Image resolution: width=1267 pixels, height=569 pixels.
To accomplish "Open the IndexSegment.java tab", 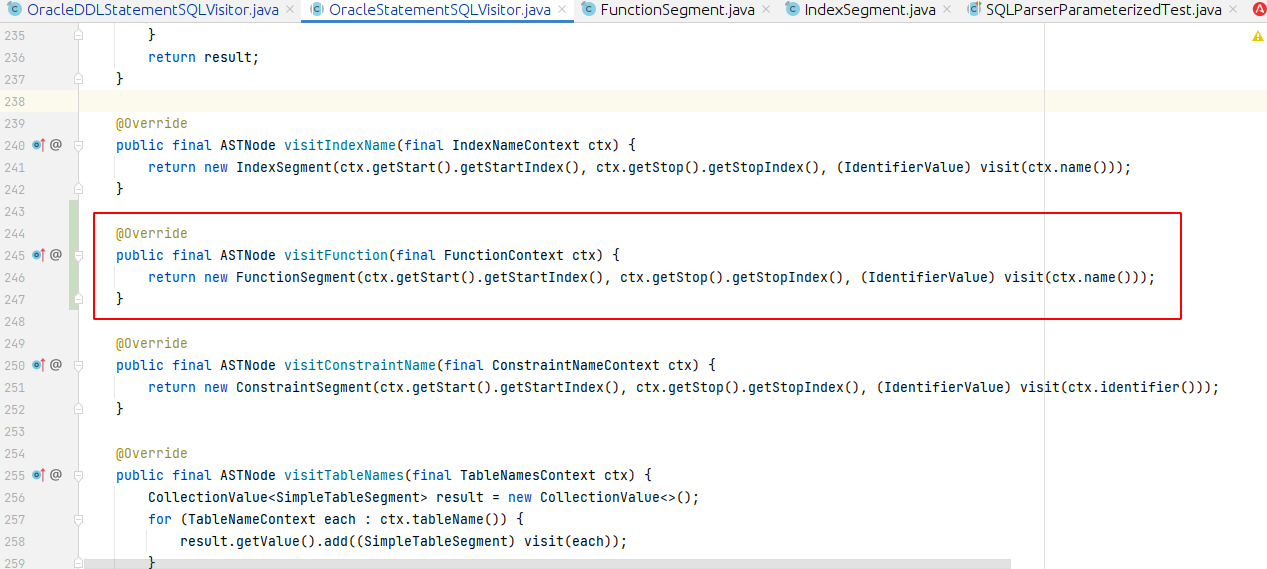I will click(870, 10).
